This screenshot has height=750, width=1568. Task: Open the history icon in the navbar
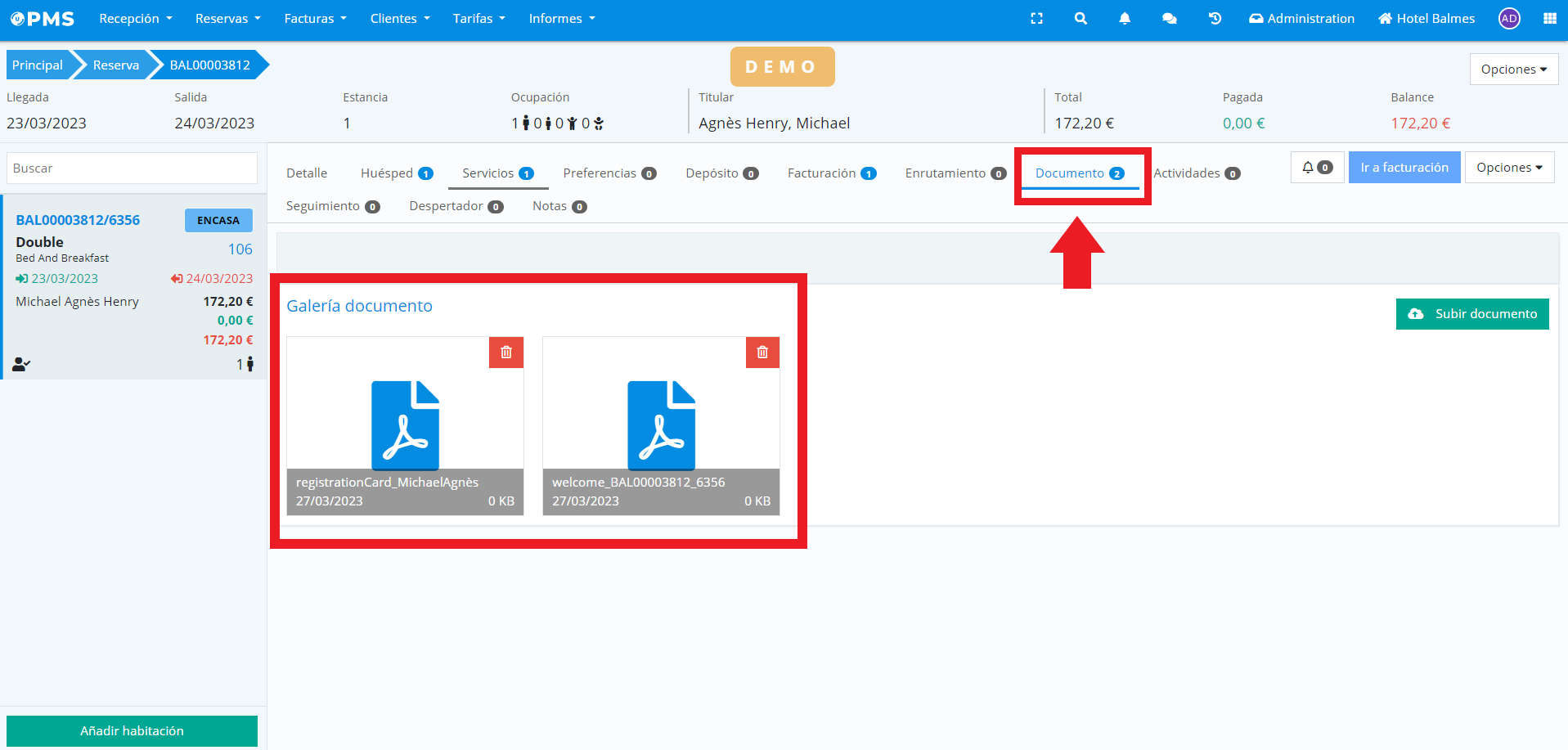pos(1215,18)
